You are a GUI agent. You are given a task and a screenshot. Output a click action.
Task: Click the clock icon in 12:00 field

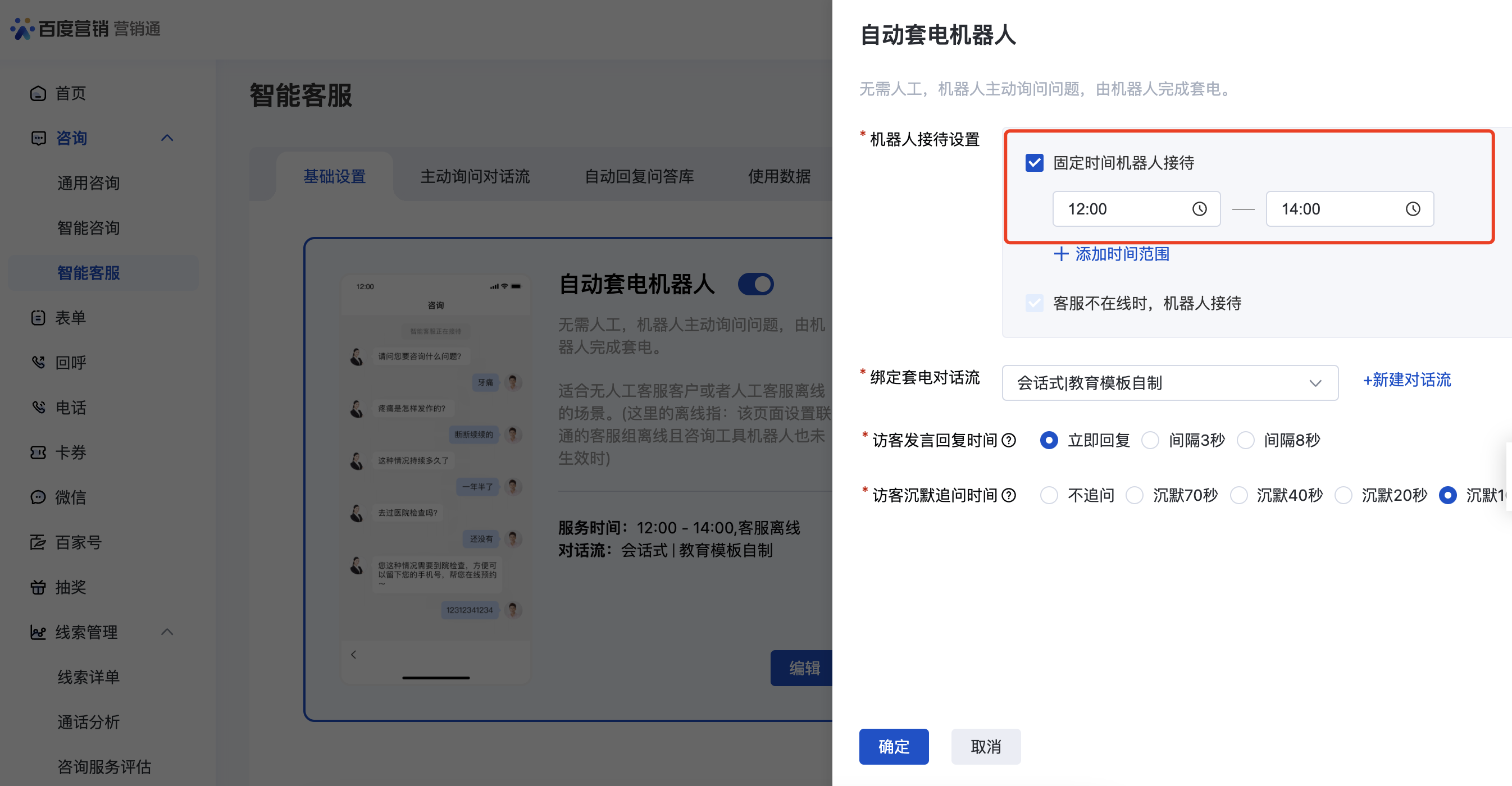pos(1199,209)
